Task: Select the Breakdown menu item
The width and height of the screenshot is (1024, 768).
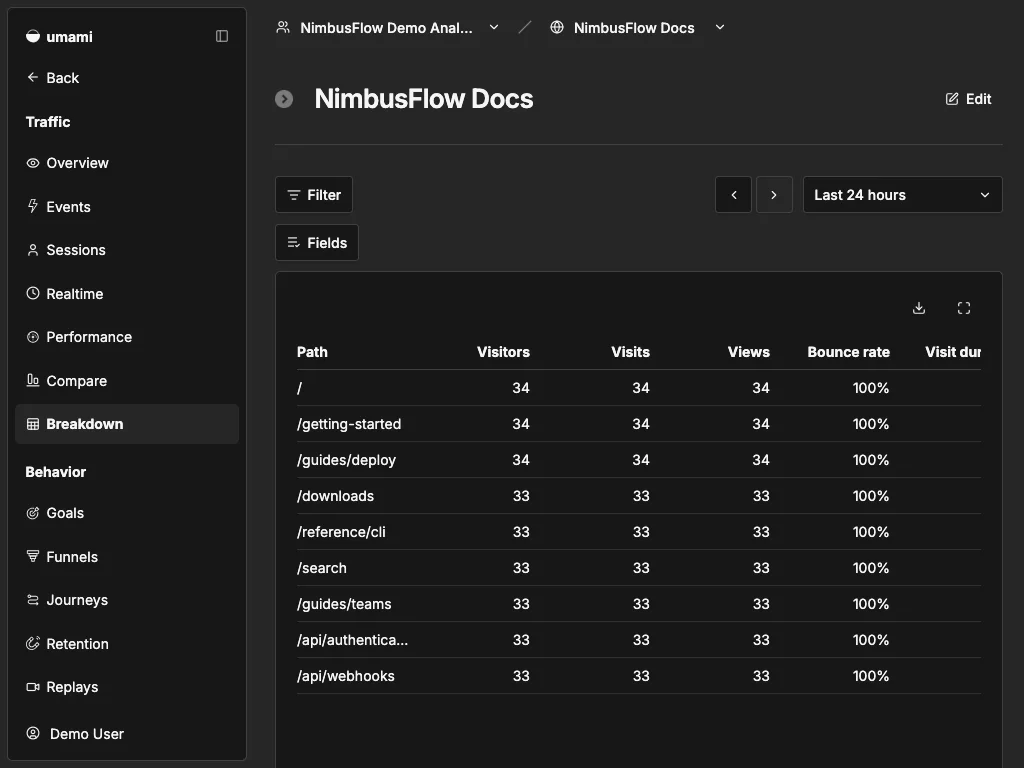Action: [x=127, y=424]
